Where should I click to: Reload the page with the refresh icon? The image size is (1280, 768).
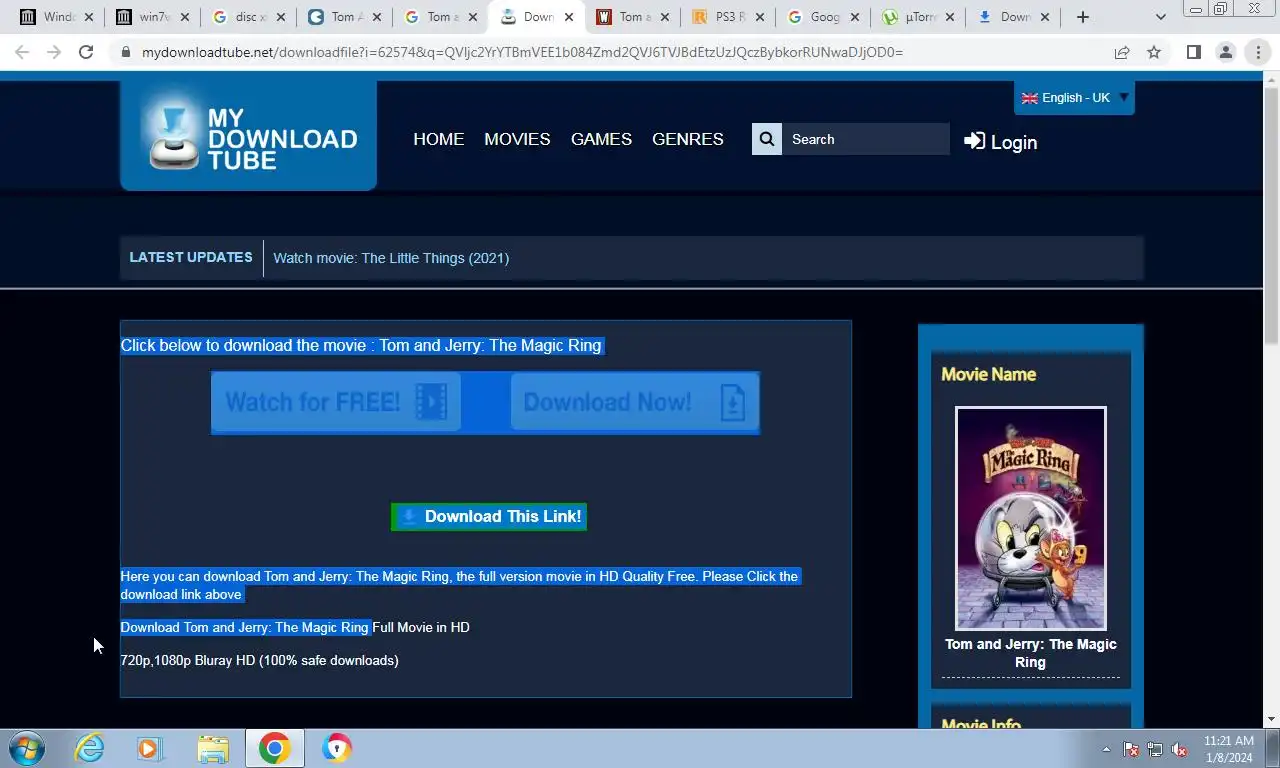click(86, 52)
